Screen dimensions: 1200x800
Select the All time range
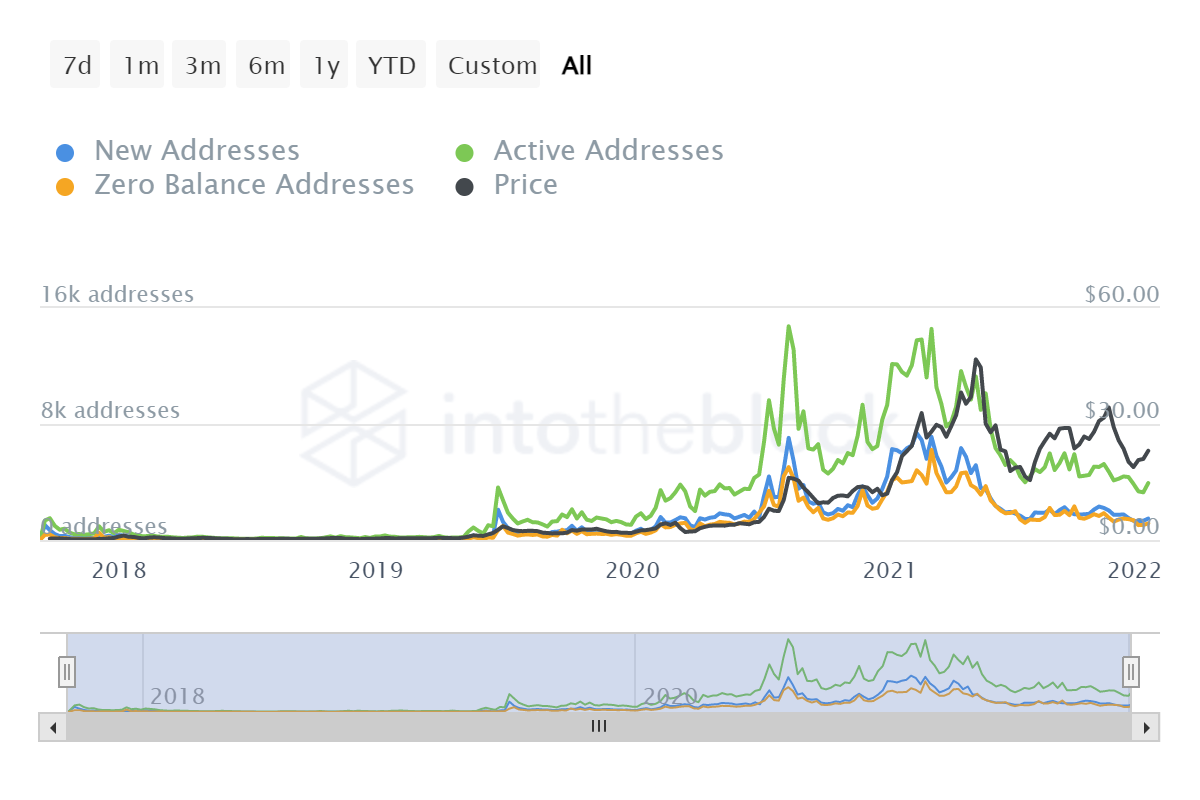point(577,65)
